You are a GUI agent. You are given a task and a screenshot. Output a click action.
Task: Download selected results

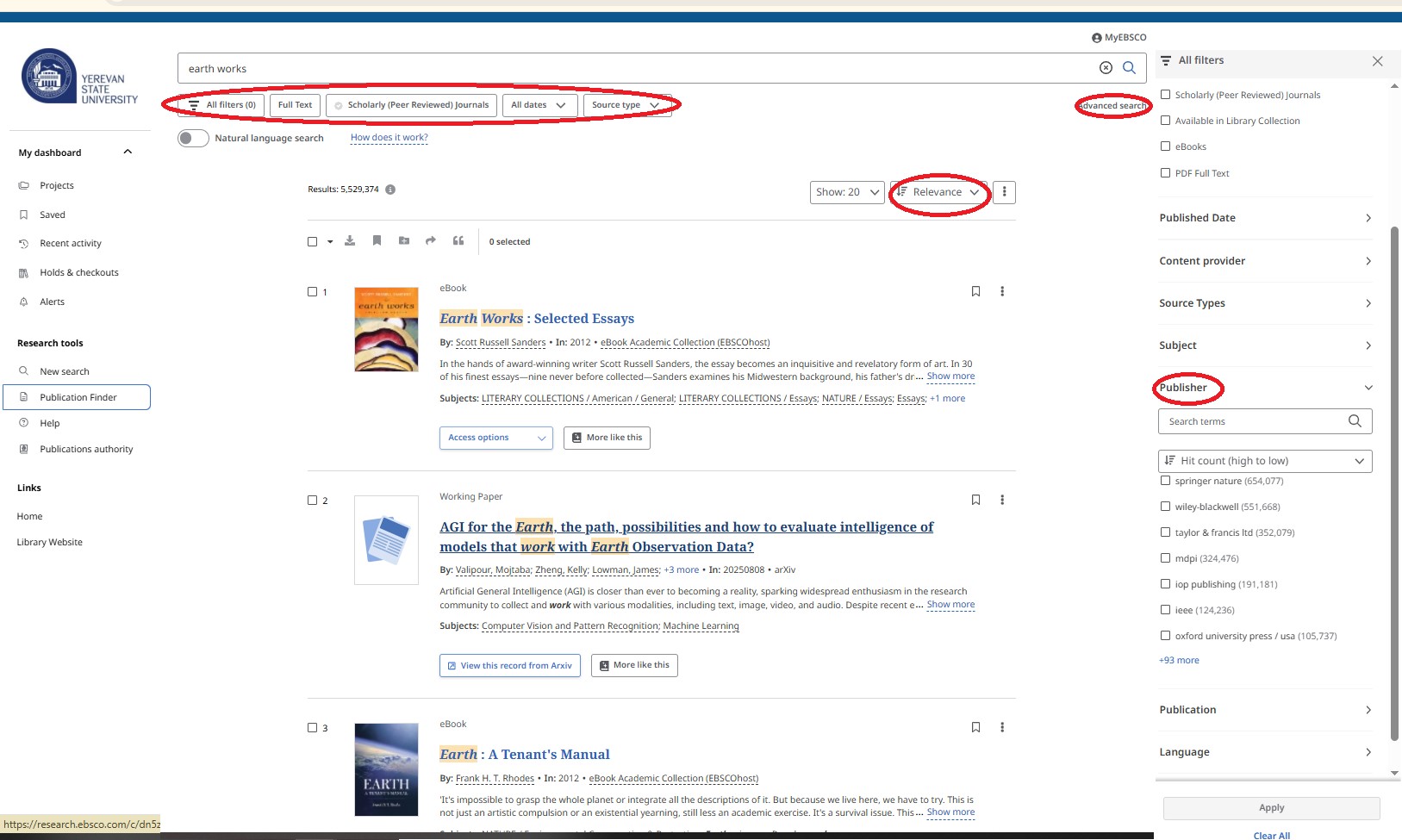350,241
